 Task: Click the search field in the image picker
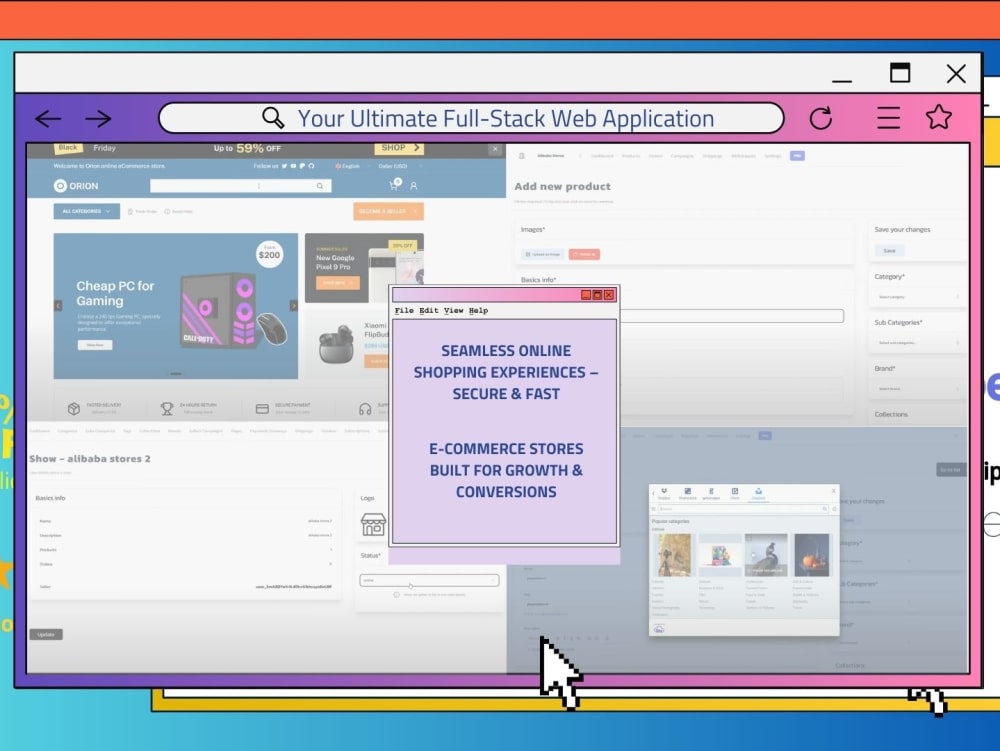click(x=743, y=509)
